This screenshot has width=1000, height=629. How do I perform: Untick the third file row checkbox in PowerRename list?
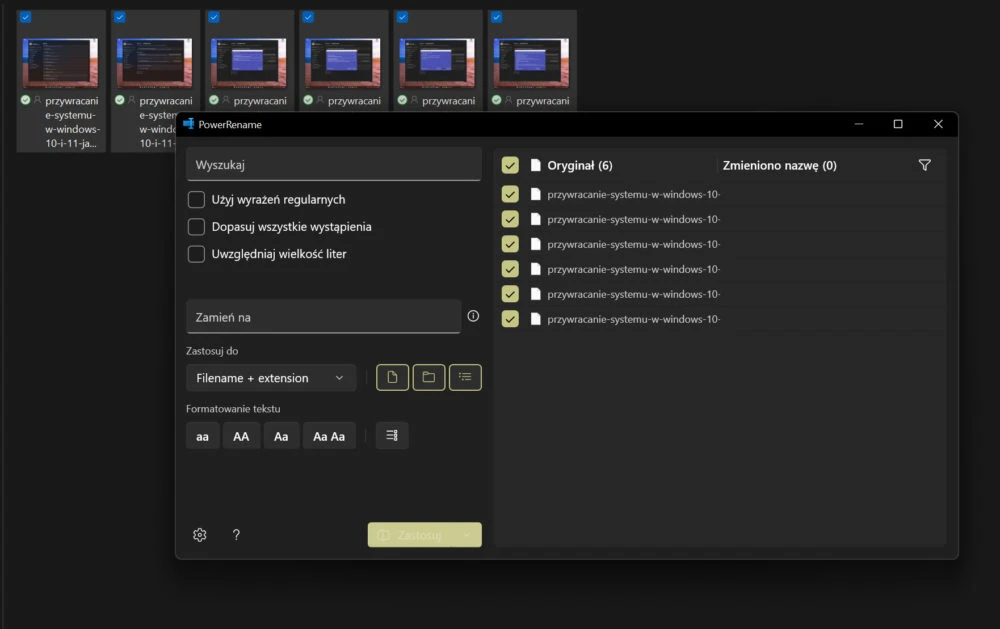(x=510, y=244)
